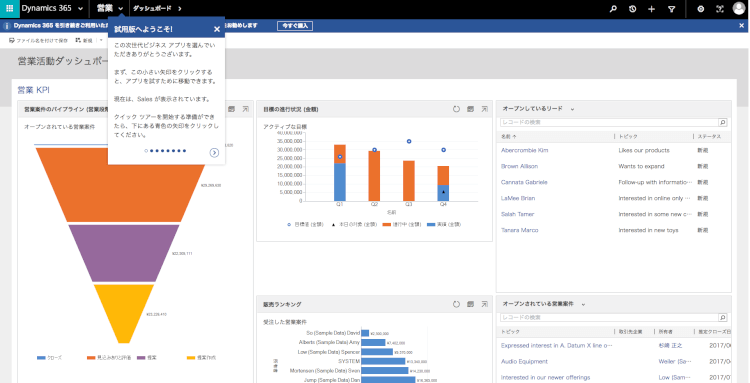Open lead Salah Tamer

click(518, 214)
